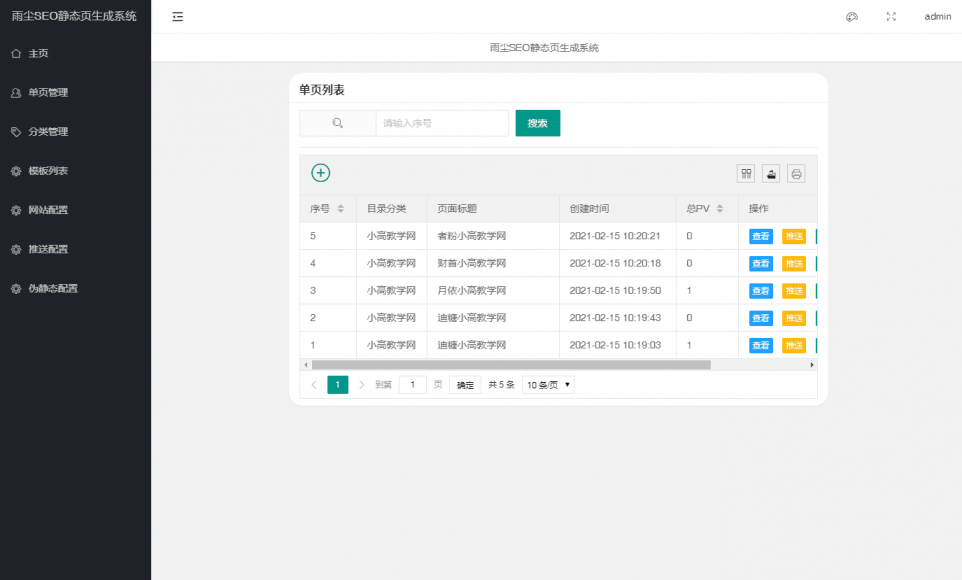Toggle ascending sort on the 序号 column
The height and width of the screenshot is (580, 962).
[x=339, y=205]
